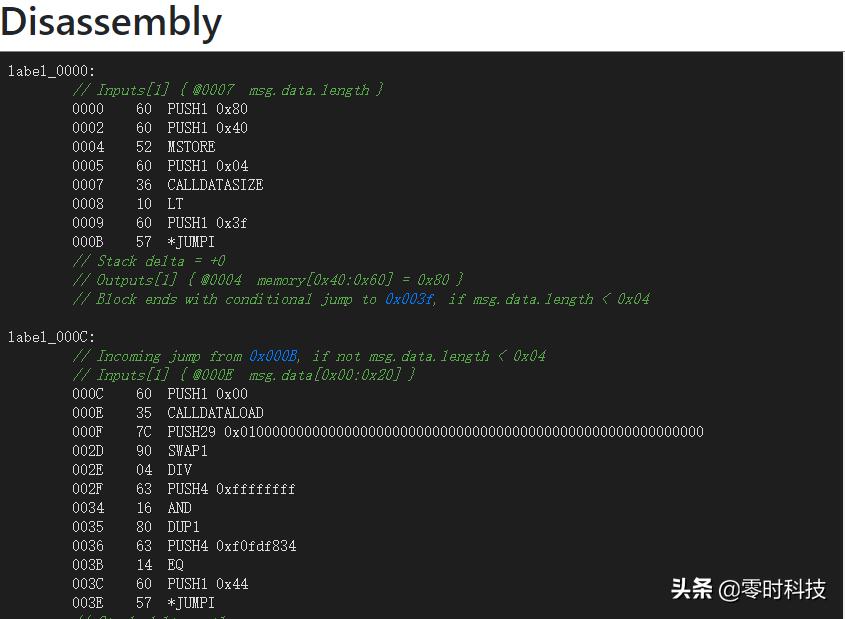Click the blue 0x000B incoming jump link
Viewport: 845px width, 619px height.
point(273,356)
